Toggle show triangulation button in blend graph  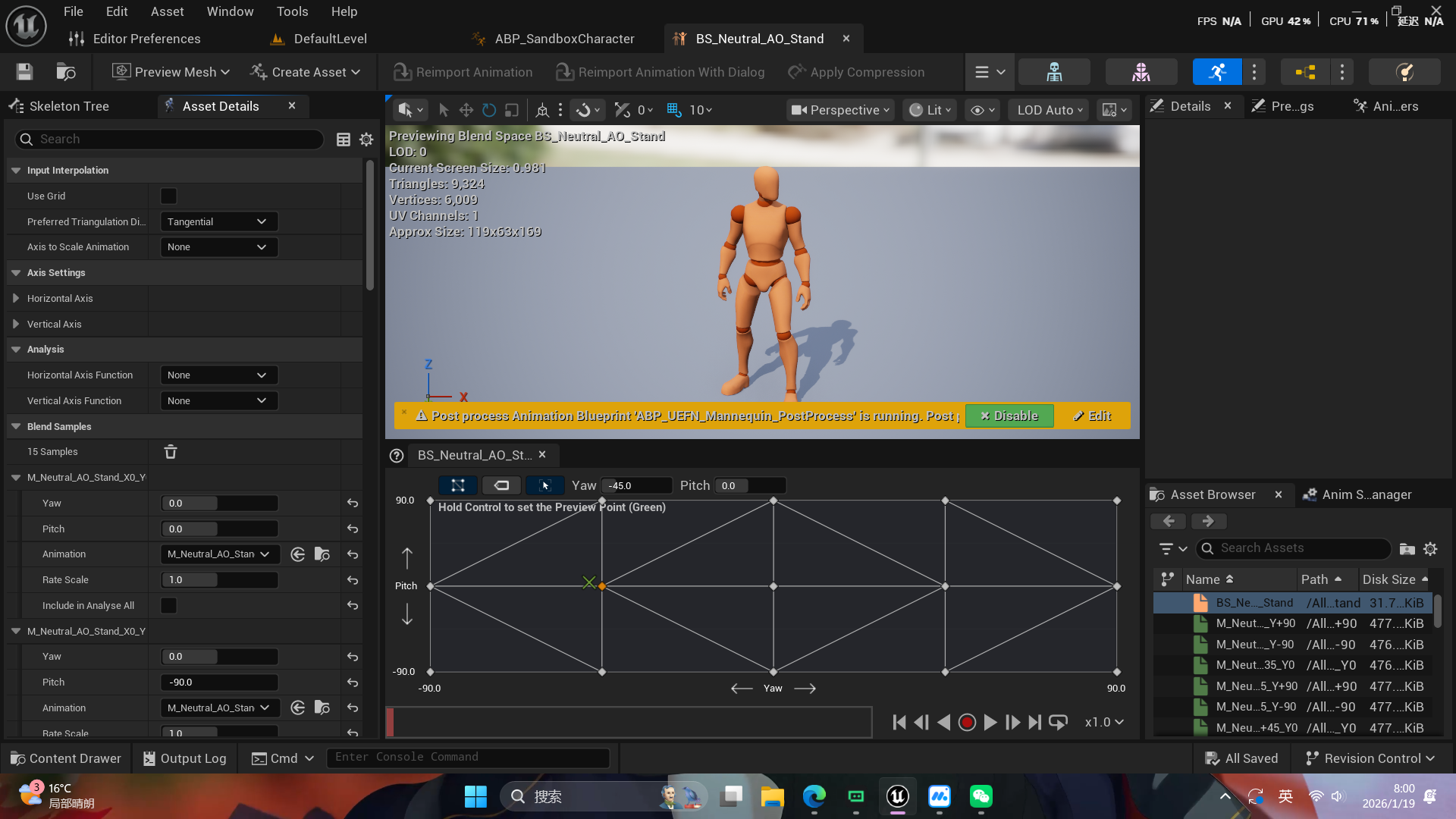[x=458, y=485]
